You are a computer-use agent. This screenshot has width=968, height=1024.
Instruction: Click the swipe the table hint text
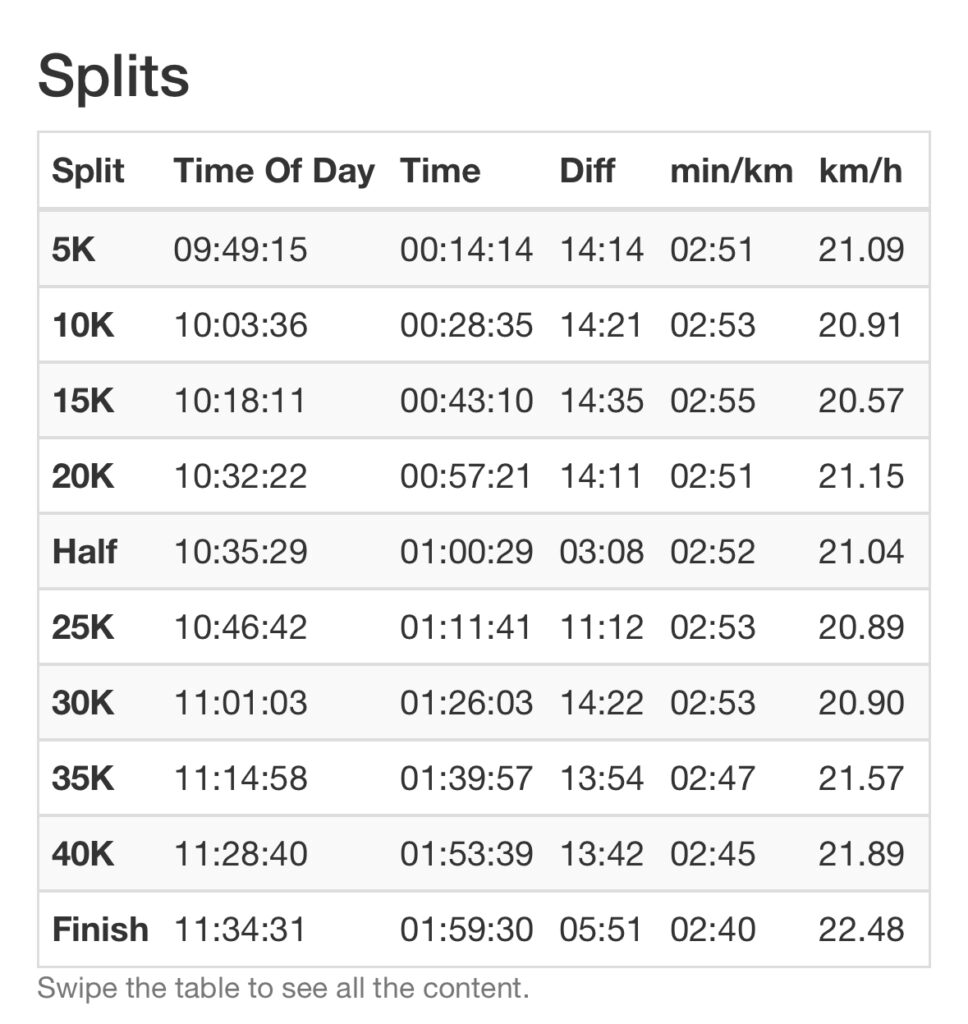point(283,988)
